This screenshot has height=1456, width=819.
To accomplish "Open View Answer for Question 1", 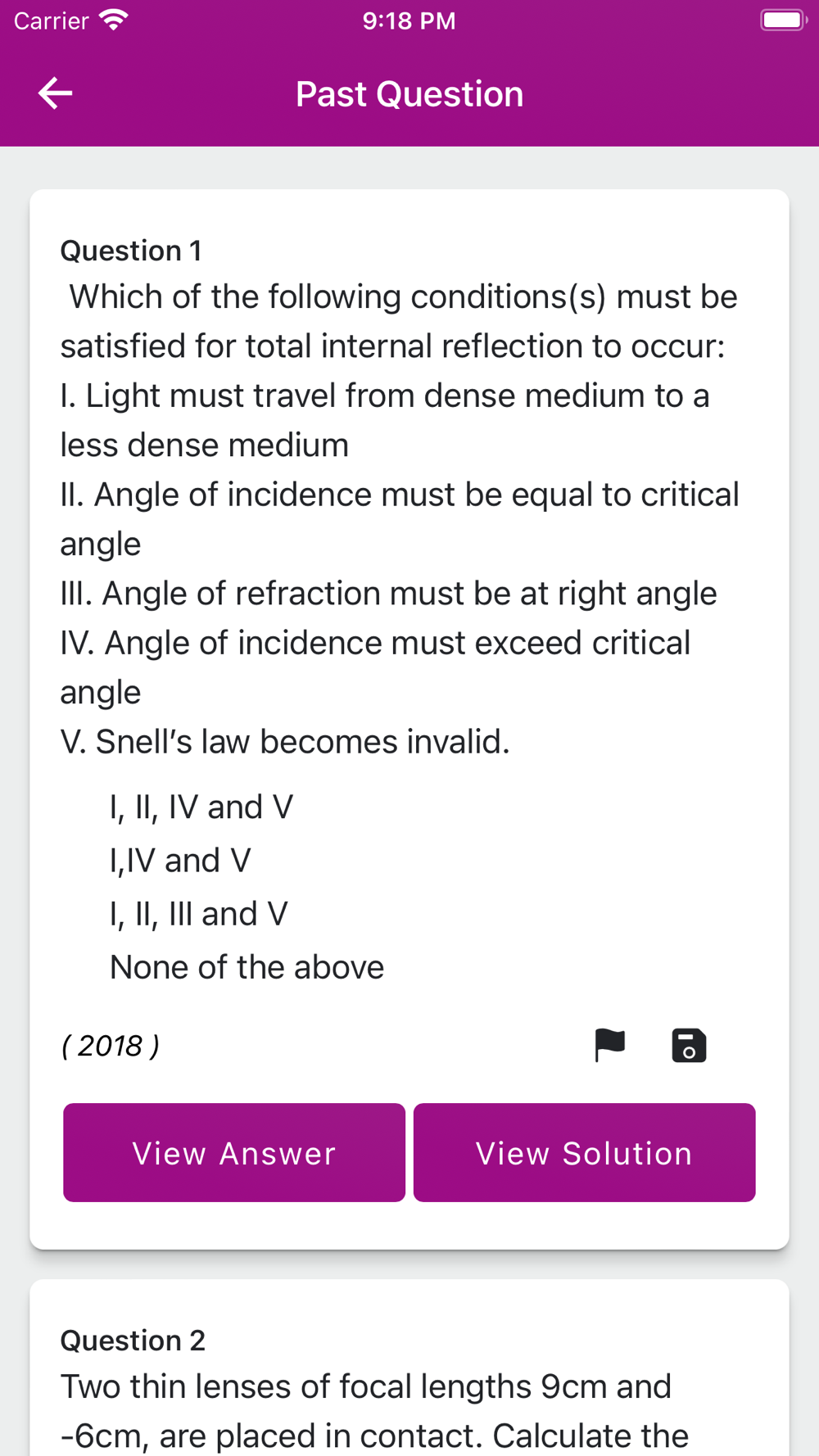I will 234,1153.
